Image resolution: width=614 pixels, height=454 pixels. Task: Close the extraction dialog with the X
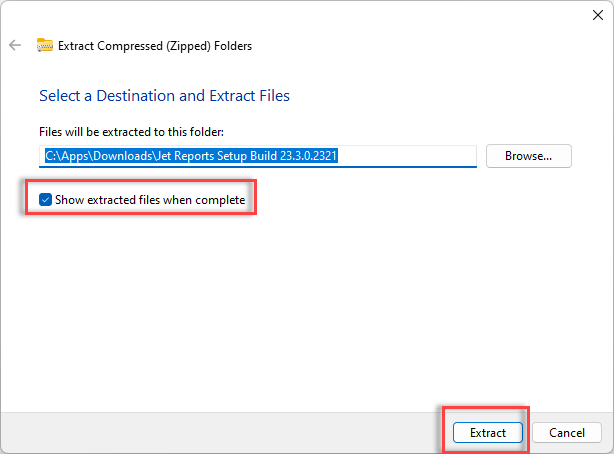pos(598,15)
